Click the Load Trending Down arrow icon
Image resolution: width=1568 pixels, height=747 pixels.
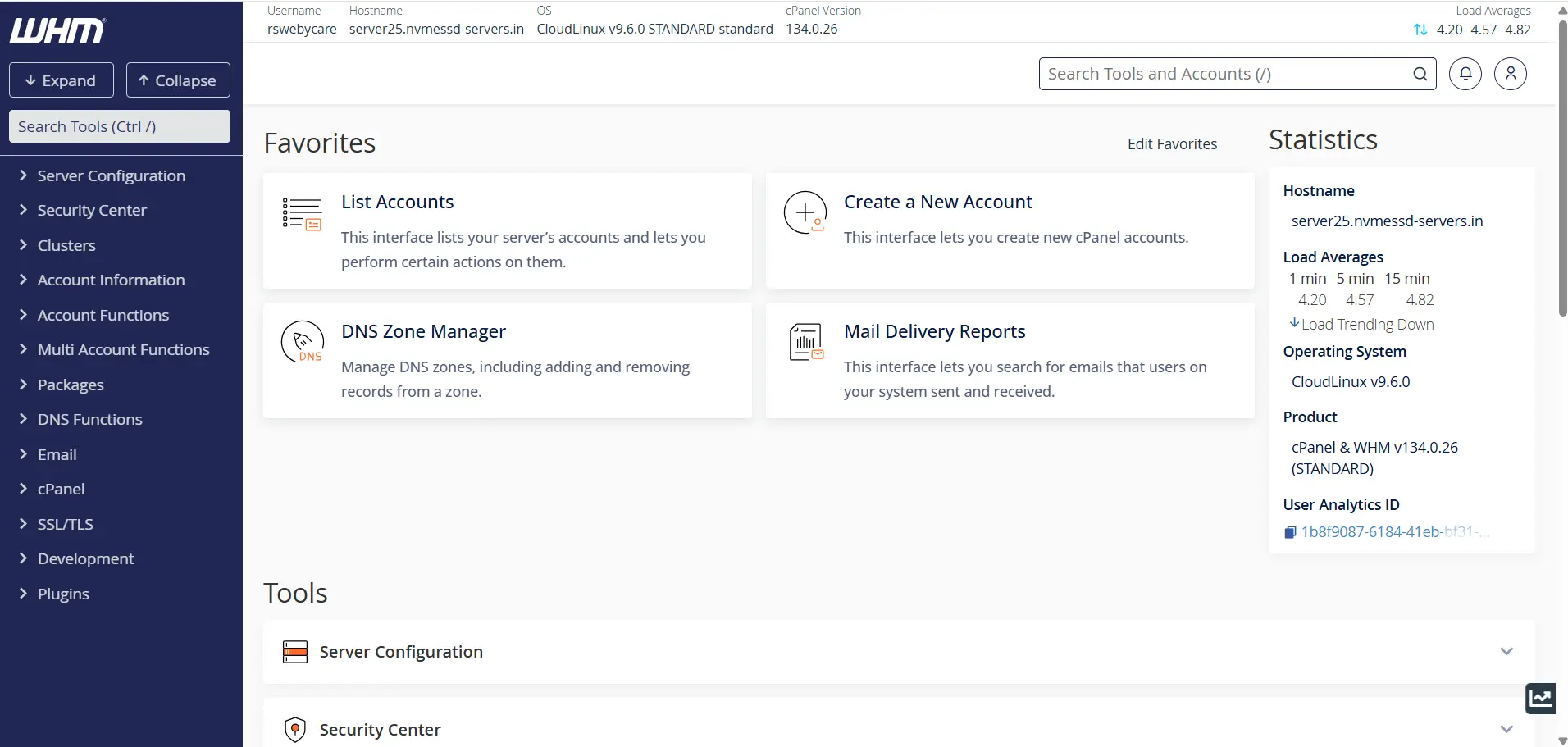pyautogui.click(x=1294, y=323)
